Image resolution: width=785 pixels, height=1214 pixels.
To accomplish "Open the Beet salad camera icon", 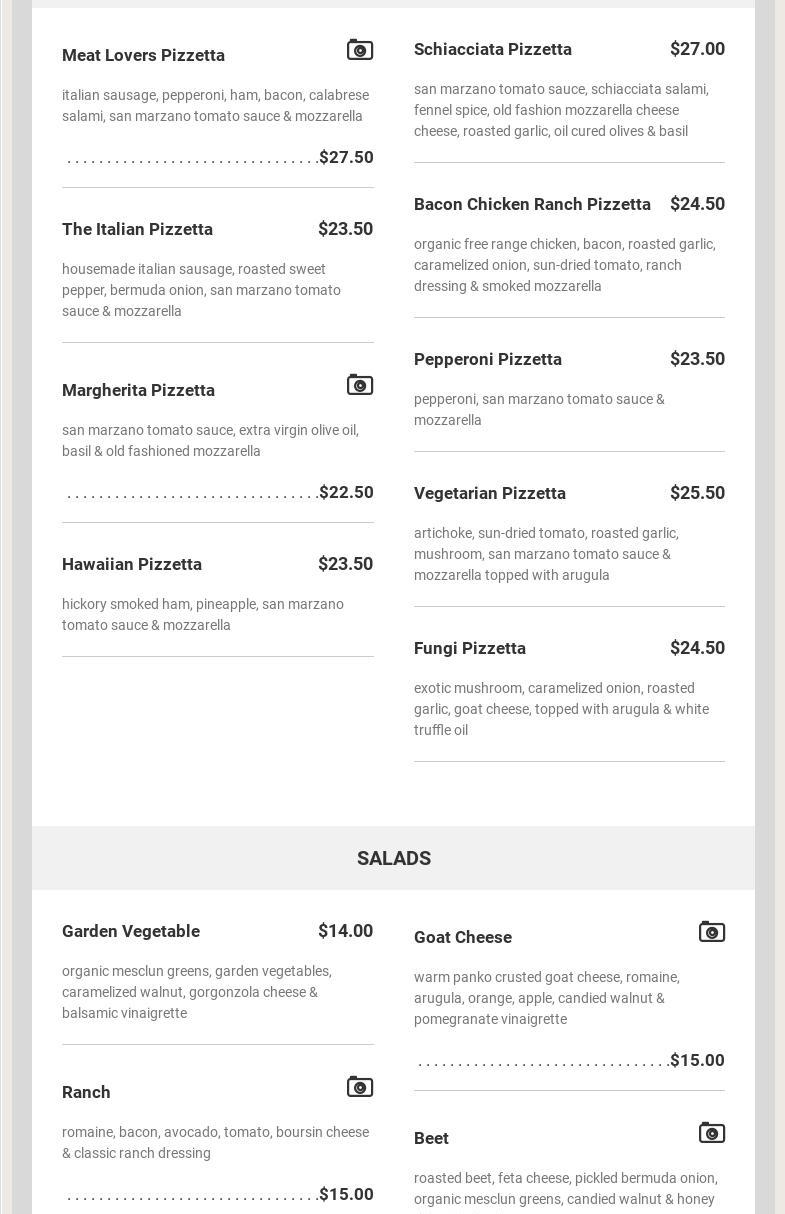I will (x=711, y=1133).
